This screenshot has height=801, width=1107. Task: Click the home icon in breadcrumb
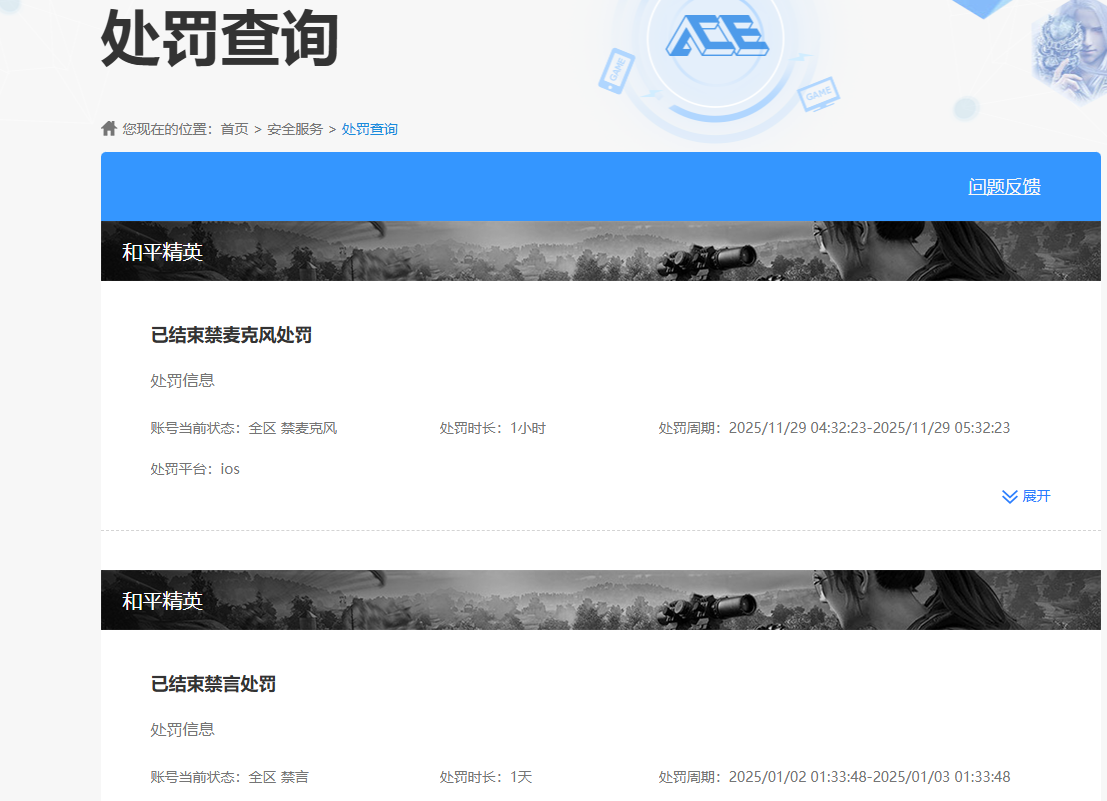[x=109, y=128]
